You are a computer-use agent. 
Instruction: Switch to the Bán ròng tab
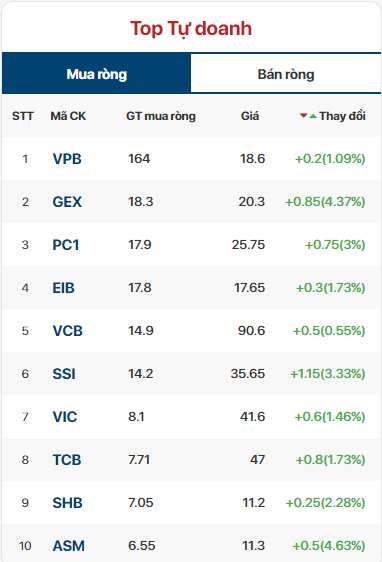tap(286, 74)
